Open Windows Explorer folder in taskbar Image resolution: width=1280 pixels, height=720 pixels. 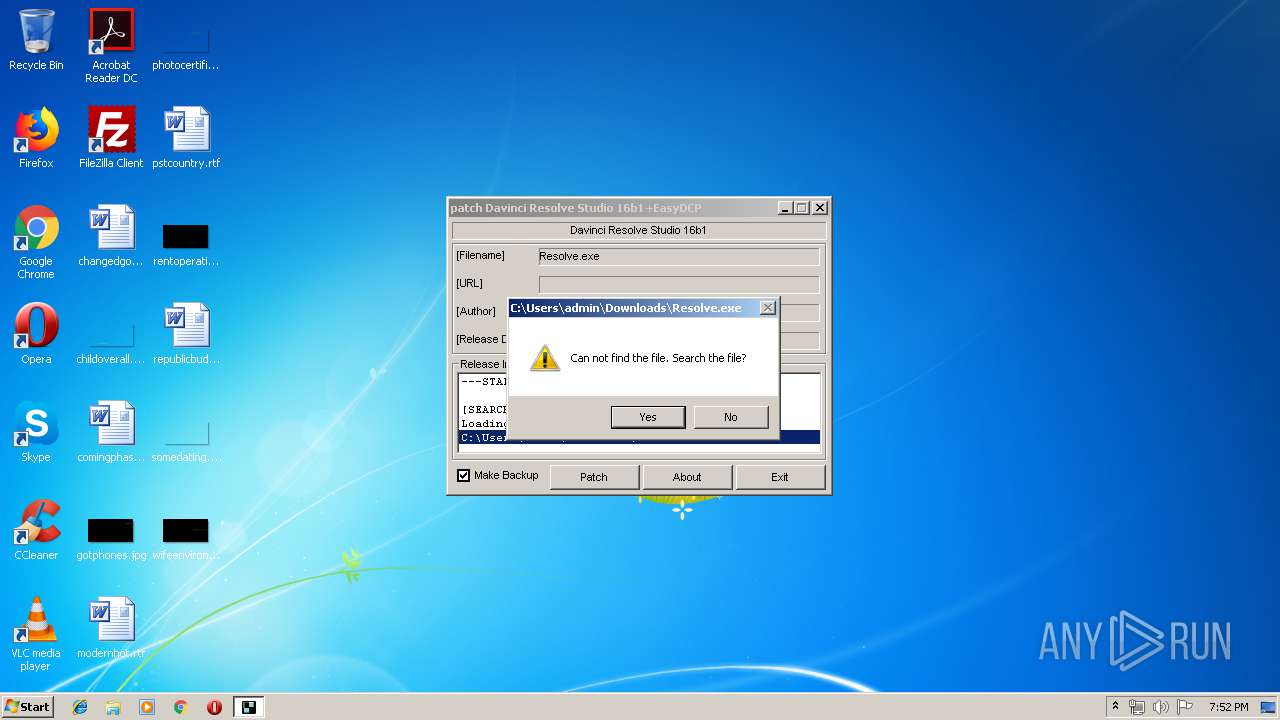(x=113, y=707)
